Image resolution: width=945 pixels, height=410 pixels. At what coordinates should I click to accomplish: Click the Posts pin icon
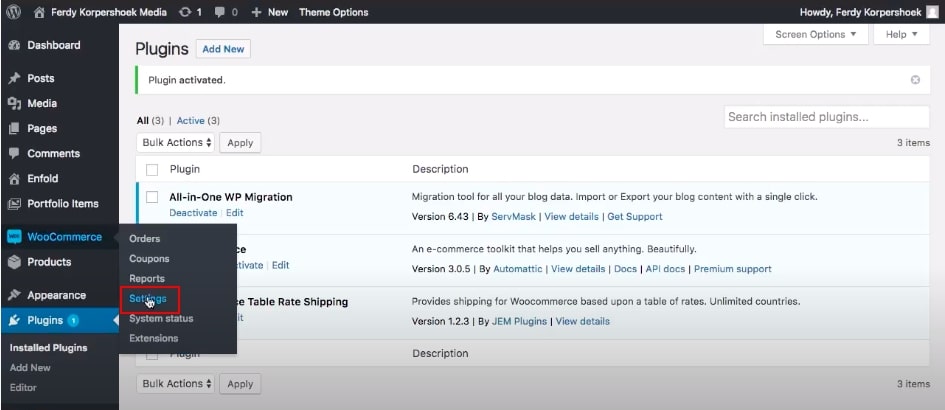point(14,78)
